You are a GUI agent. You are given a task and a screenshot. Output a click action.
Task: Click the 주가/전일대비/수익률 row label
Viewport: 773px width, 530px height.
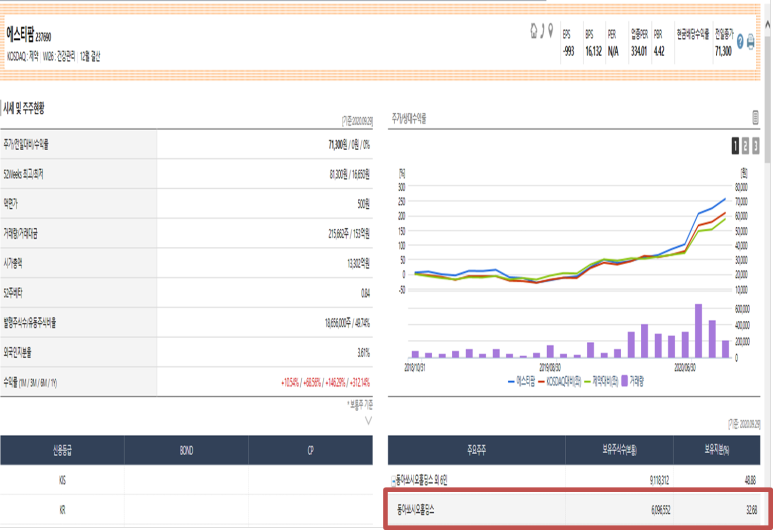click(x=26, y=144)
